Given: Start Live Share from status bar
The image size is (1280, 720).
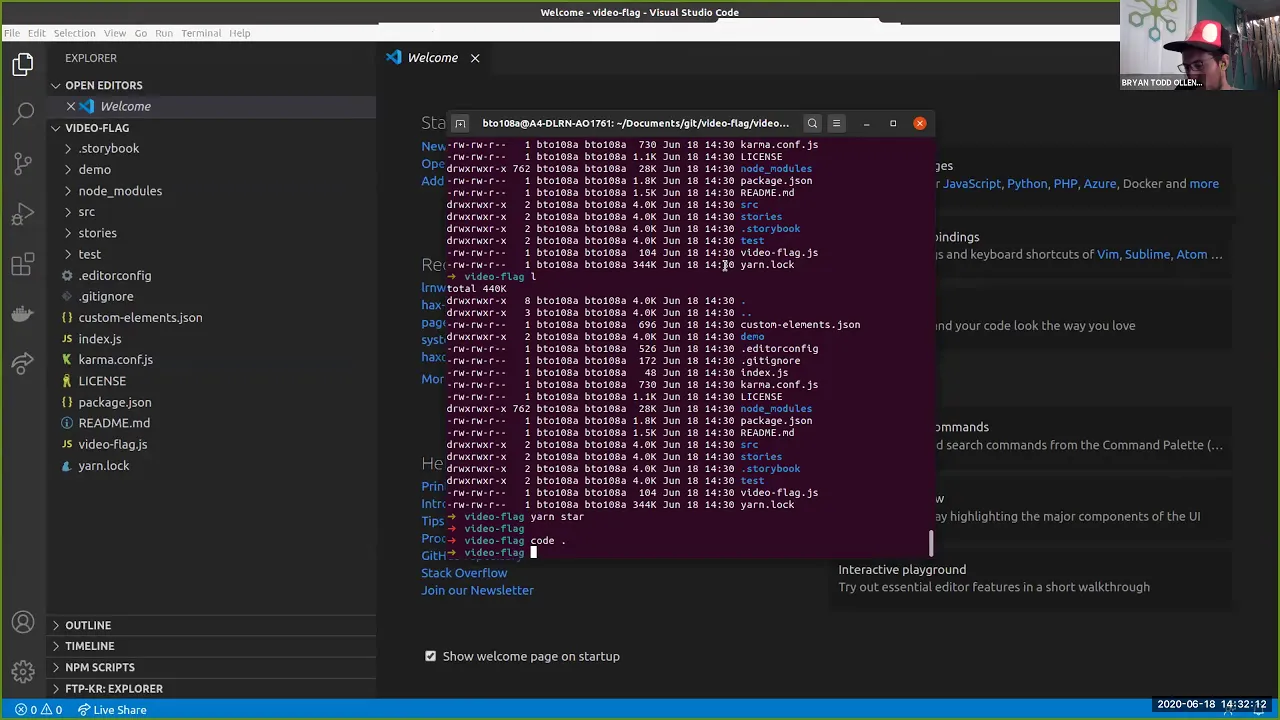Looking at the screenshot, I should [114, 710].
